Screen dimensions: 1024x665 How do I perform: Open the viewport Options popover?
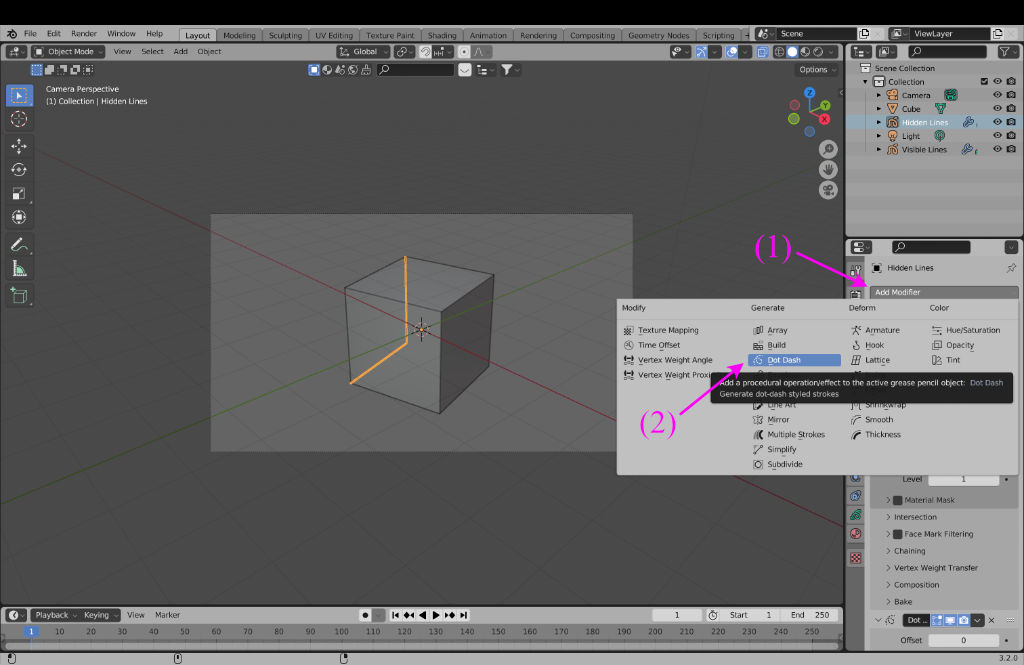pyautogui.click(x=817, y=70)
